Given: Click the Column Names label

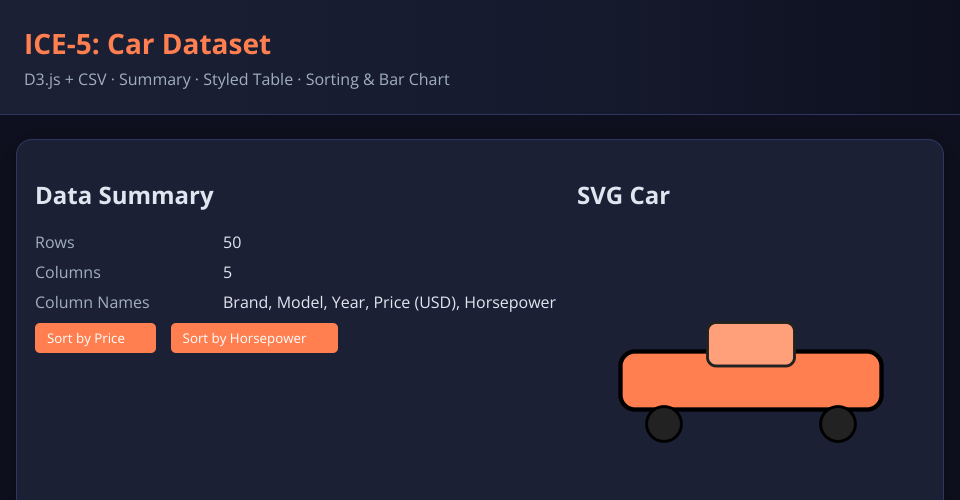Looking at the screenshot, I should 92,302.
